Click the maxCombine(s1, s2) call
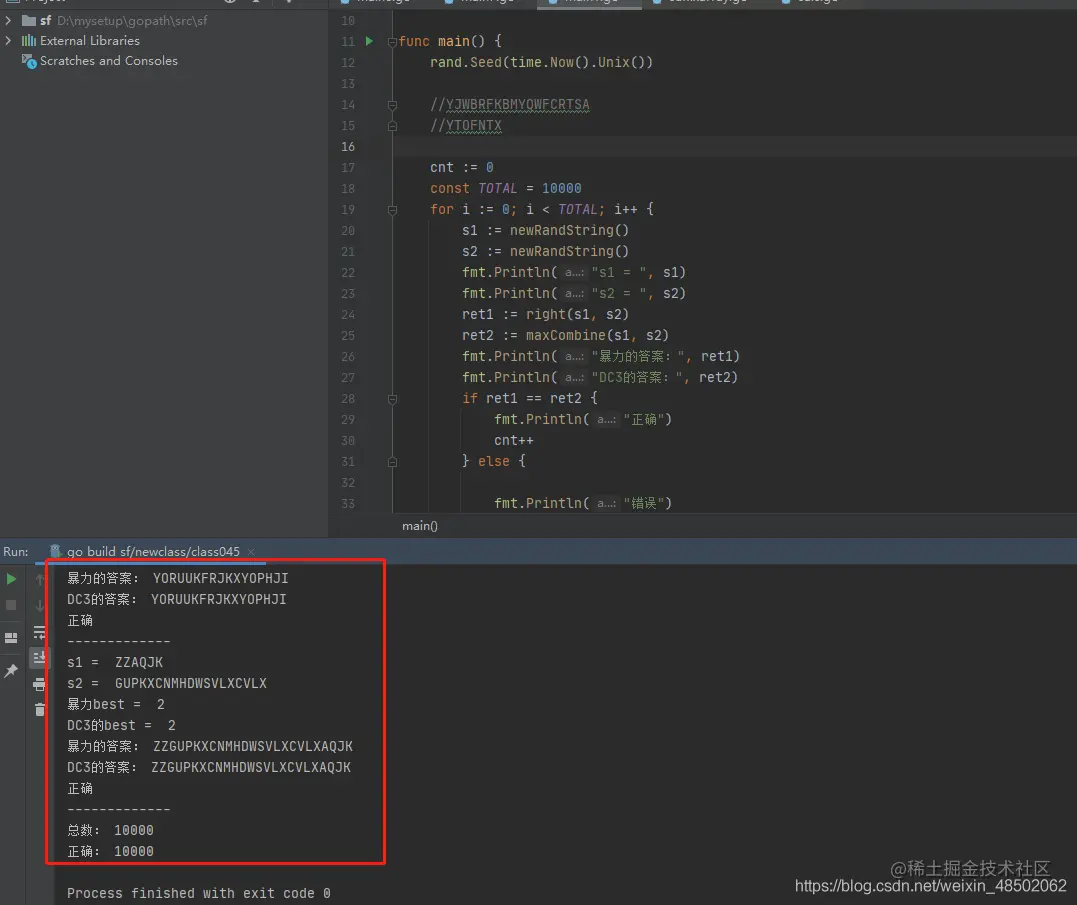Viewport: 1077px width, 905px height. coord(597,336)
